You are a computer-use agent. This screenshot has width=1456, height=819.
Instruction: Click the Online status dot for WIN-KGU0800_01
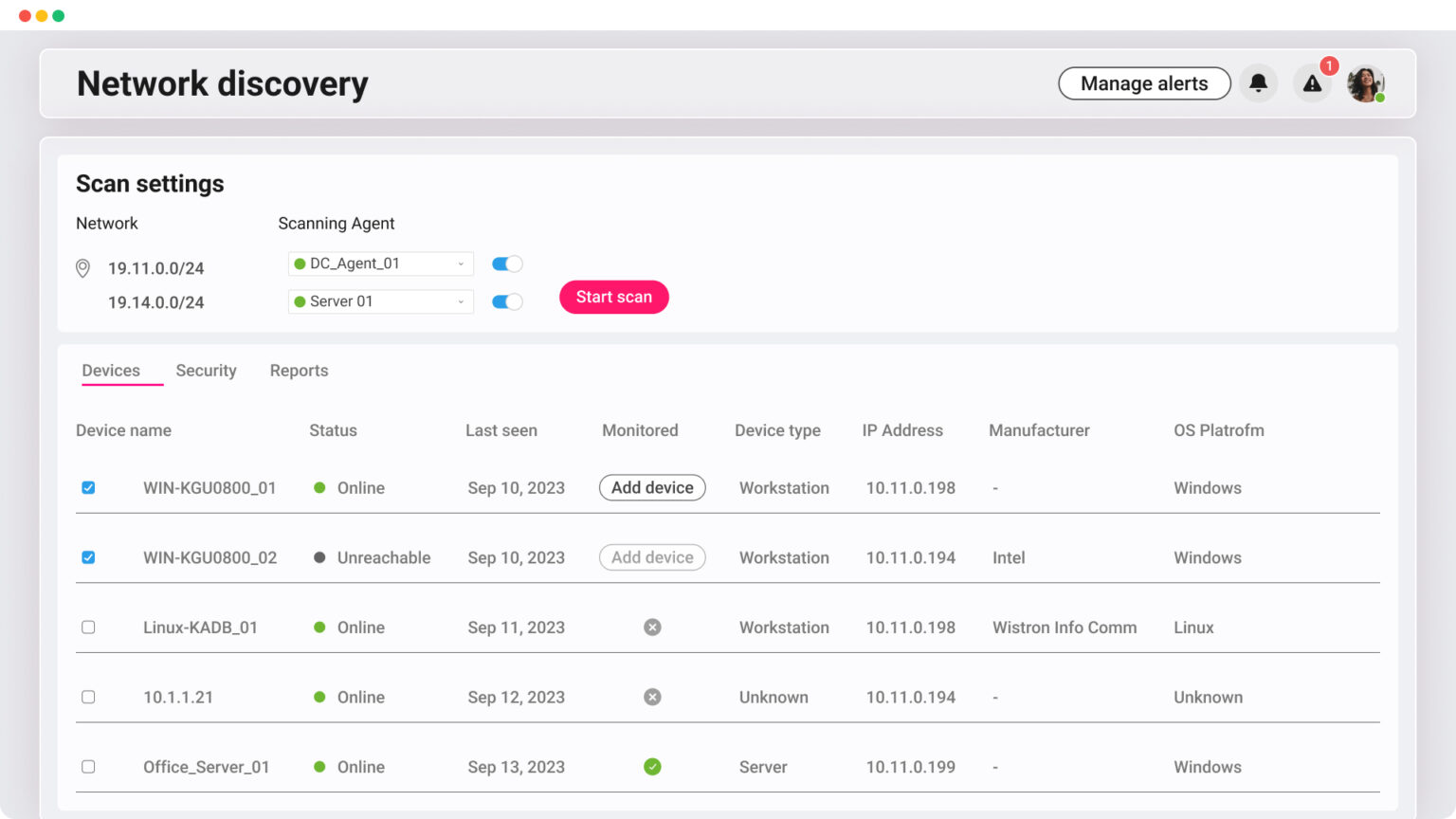(319, 487)
